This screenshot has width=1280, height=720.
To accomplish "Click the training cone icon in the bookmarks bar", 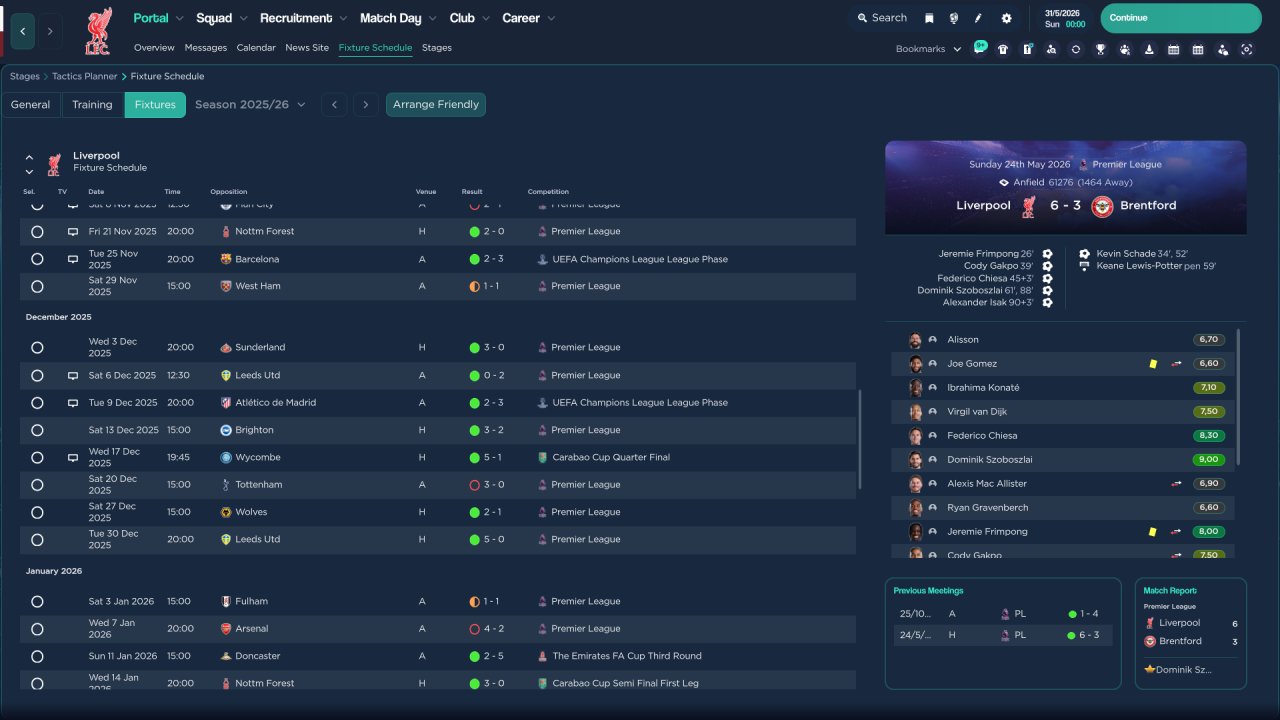I will click(x=1149, y=49).
